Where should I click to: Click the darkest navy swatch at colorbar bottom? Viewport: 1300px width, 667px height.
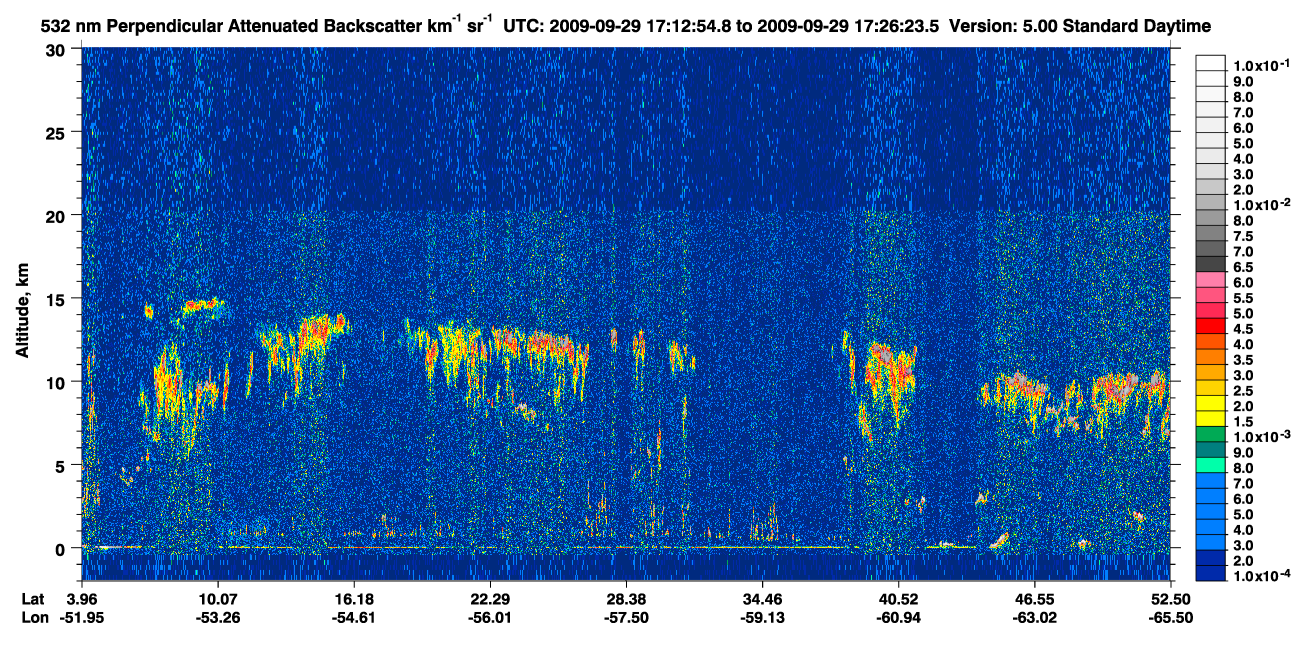coord(1210,572)
